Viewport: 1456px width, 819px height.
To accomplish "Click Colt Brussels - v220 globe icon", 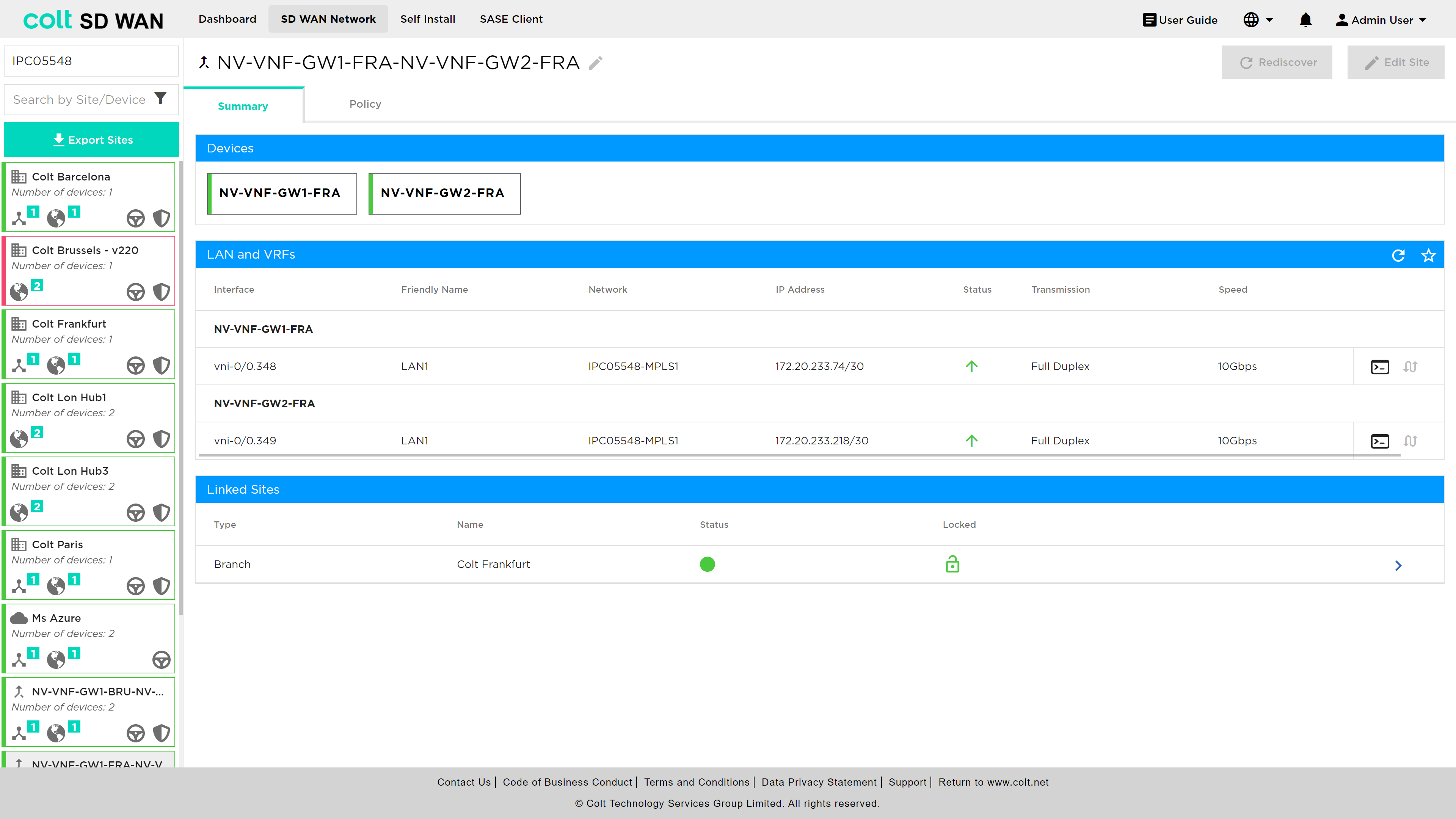I will pyautogui.click(x=19, y=292).
